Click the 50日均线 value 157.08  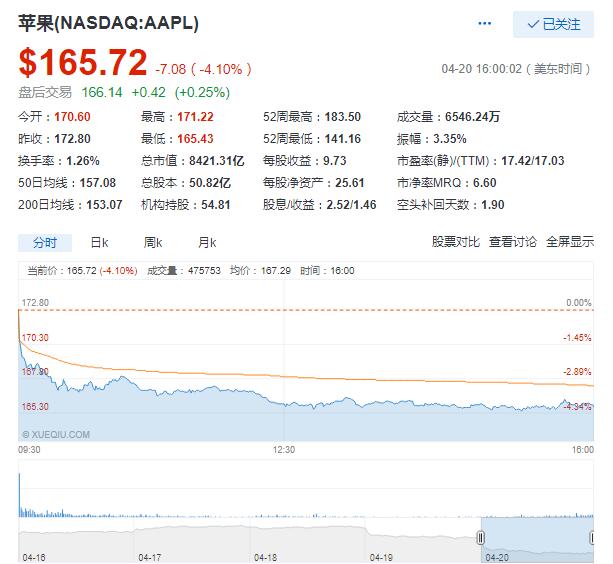click(x=98, y=183)
